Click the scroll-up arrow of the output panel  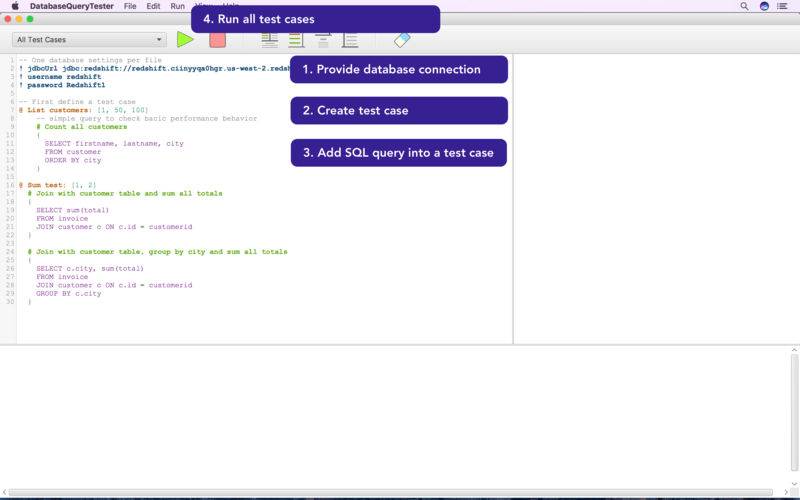click(x=794, y=349)
